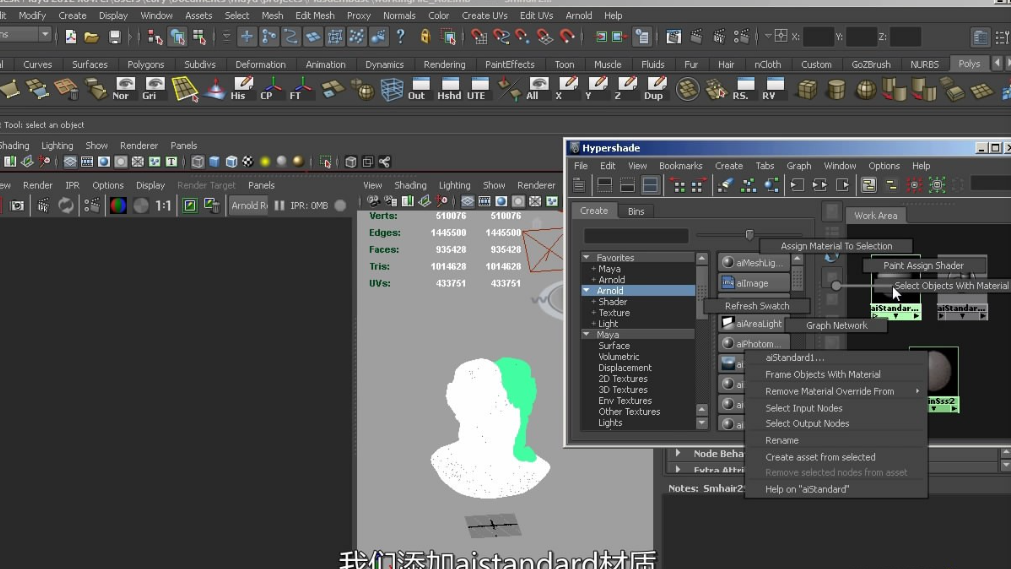Viewport: 1011px width, 569px height.
Task: Click the open scene folder icon
Action: coord(92,37)
